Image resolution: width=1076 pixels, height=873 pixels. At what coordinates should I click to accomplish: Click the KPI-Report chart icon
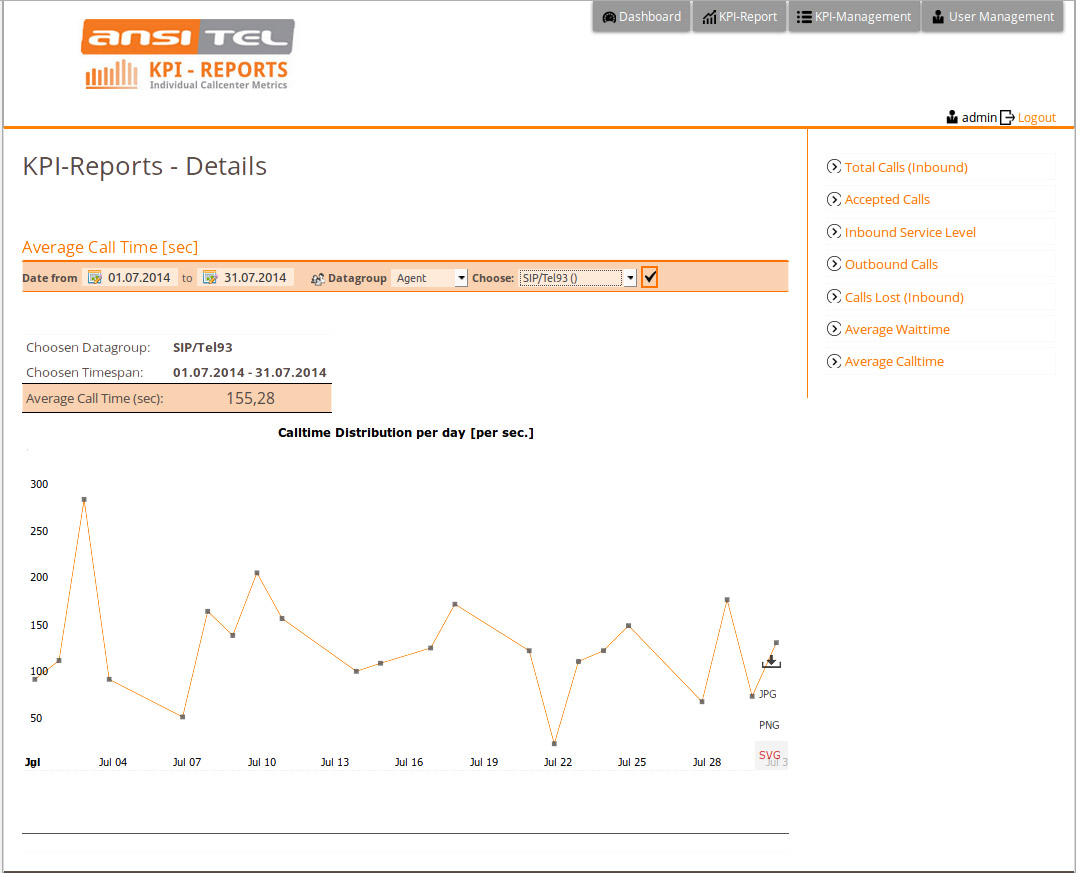709,17
